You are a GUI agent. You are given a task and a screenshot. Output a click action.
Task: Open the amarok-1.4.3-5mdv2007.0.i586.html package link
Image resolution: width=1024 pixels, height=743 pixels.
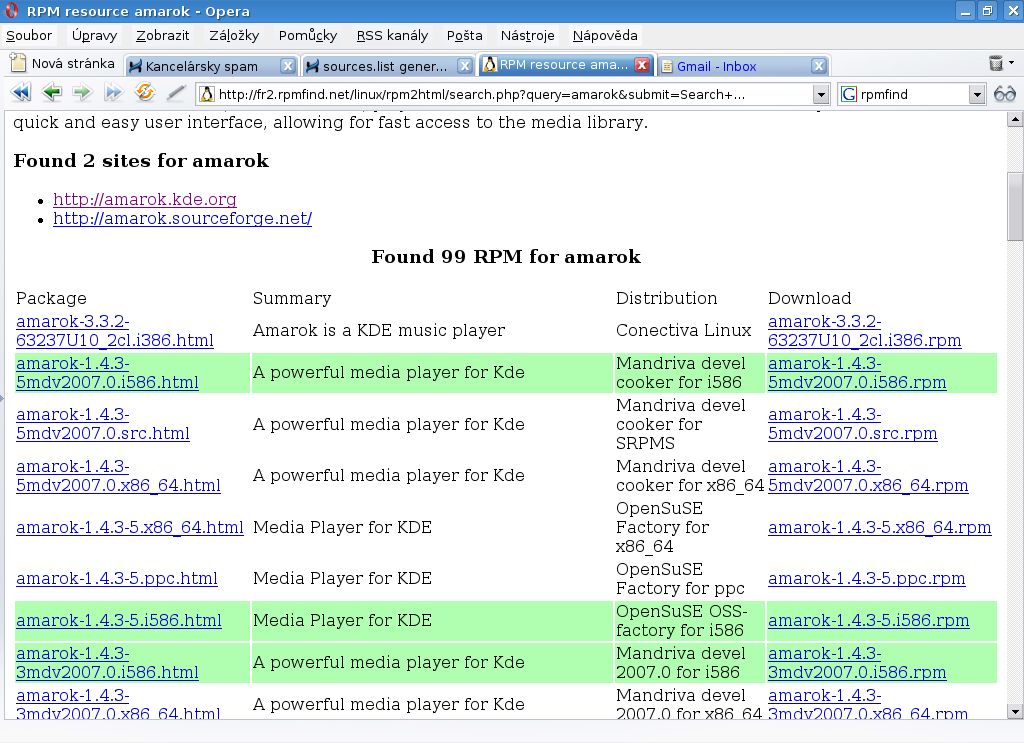tap(107, 373)
